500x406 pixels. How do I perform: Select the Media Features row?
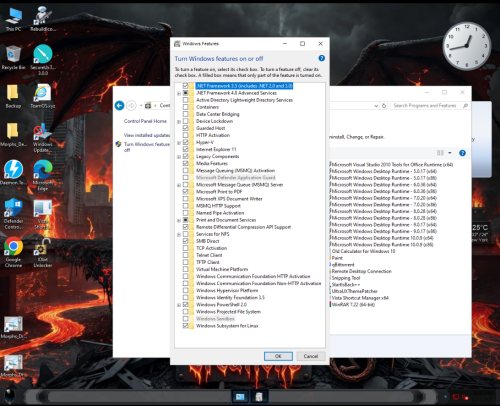212,163
